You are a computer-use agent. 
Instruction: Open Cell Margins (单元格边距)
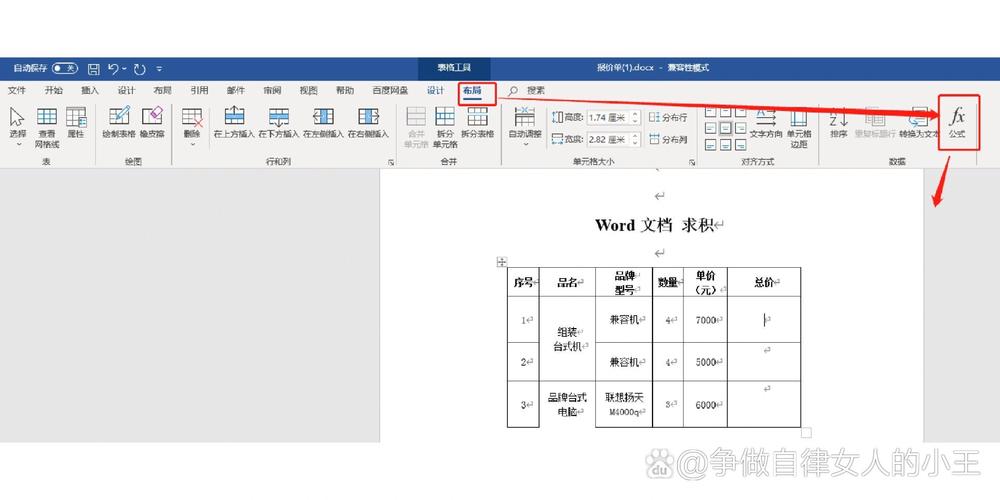[x=799, y=127]
